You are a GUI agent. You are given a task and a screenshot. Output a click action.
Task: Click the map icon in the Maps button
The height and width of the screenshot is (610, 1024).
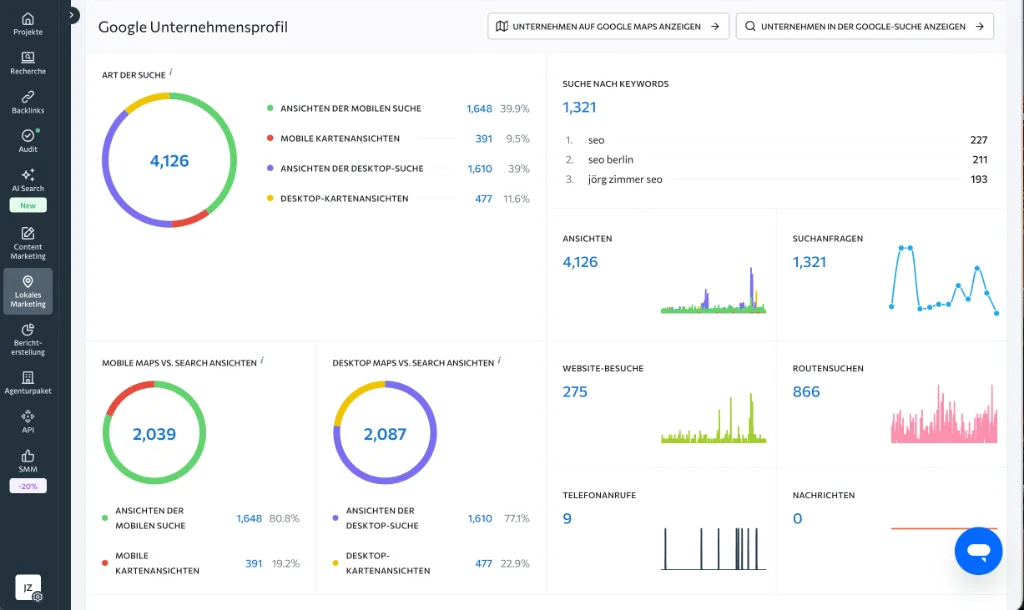click(x=502, y=26)
